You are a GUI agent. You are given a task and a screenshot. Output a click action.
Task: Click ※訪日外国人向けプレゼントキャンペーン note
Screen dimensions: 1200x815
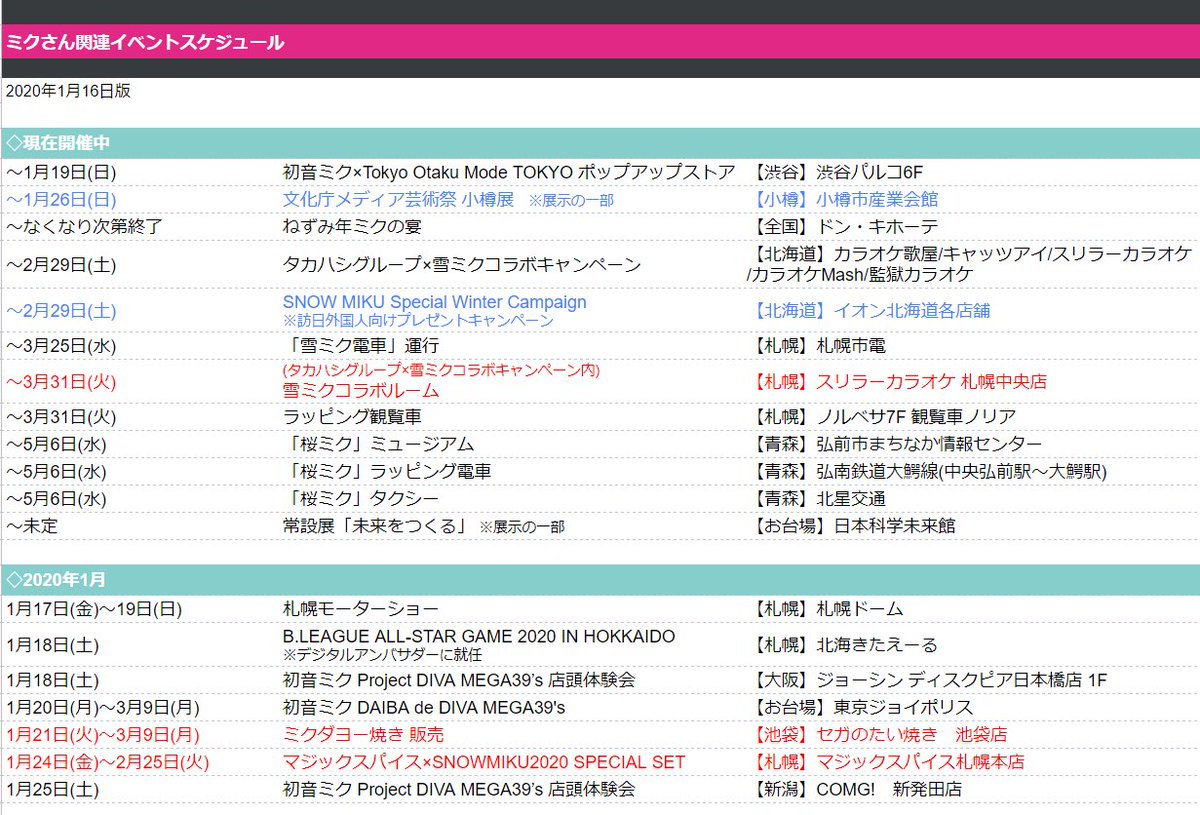[418, 321]
